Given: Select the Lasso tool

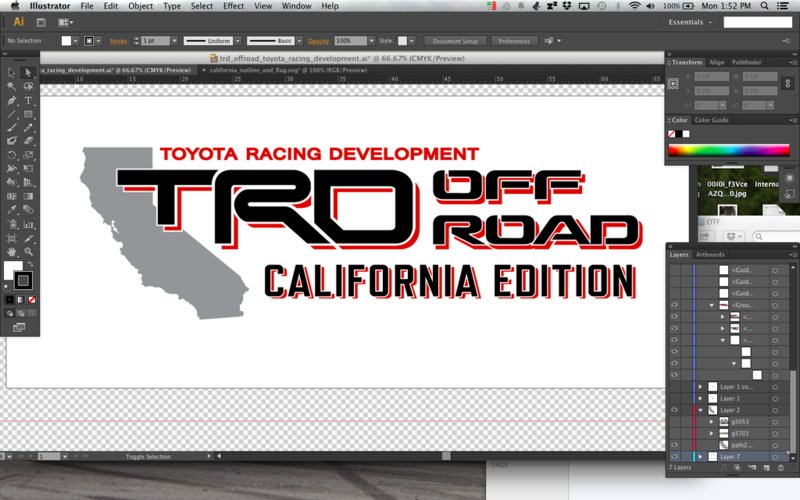Looking at the screenshot, I should (x=28, y=86).
